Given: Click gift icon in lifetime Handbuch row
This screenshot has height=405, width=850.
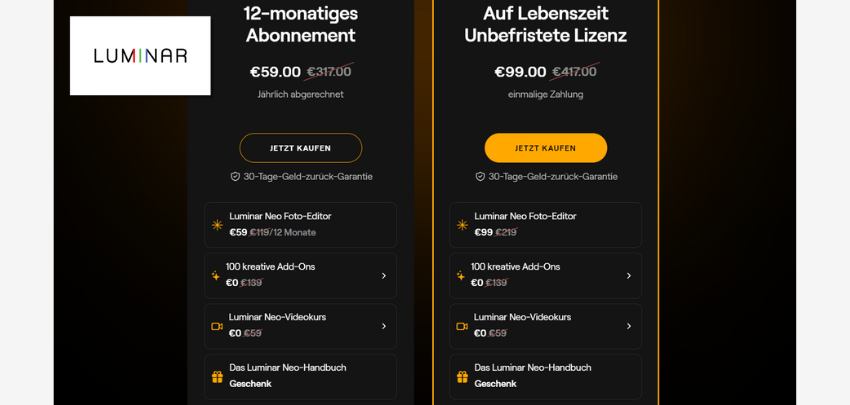Looking at the screenshot, I should [462, 376].
